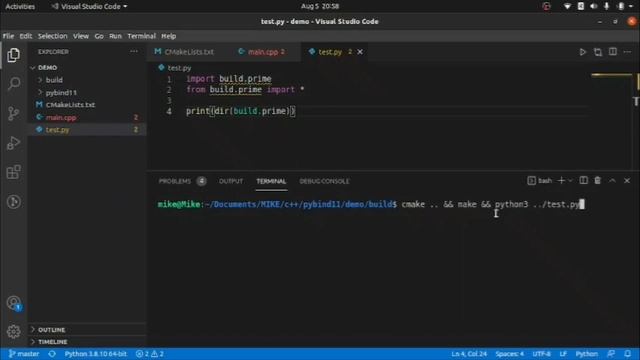Open the launch profile dropdown beside the plus icon
The width and height of the screenshot is (640, 360).
pyautogui.click(x=571, y=180)
